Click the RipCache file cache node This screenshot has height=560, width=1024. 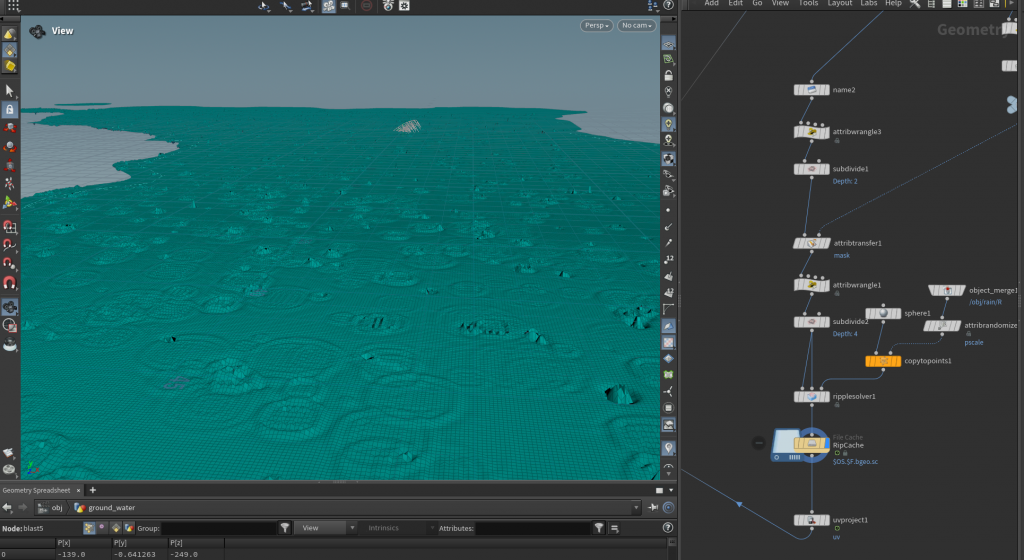810,445
